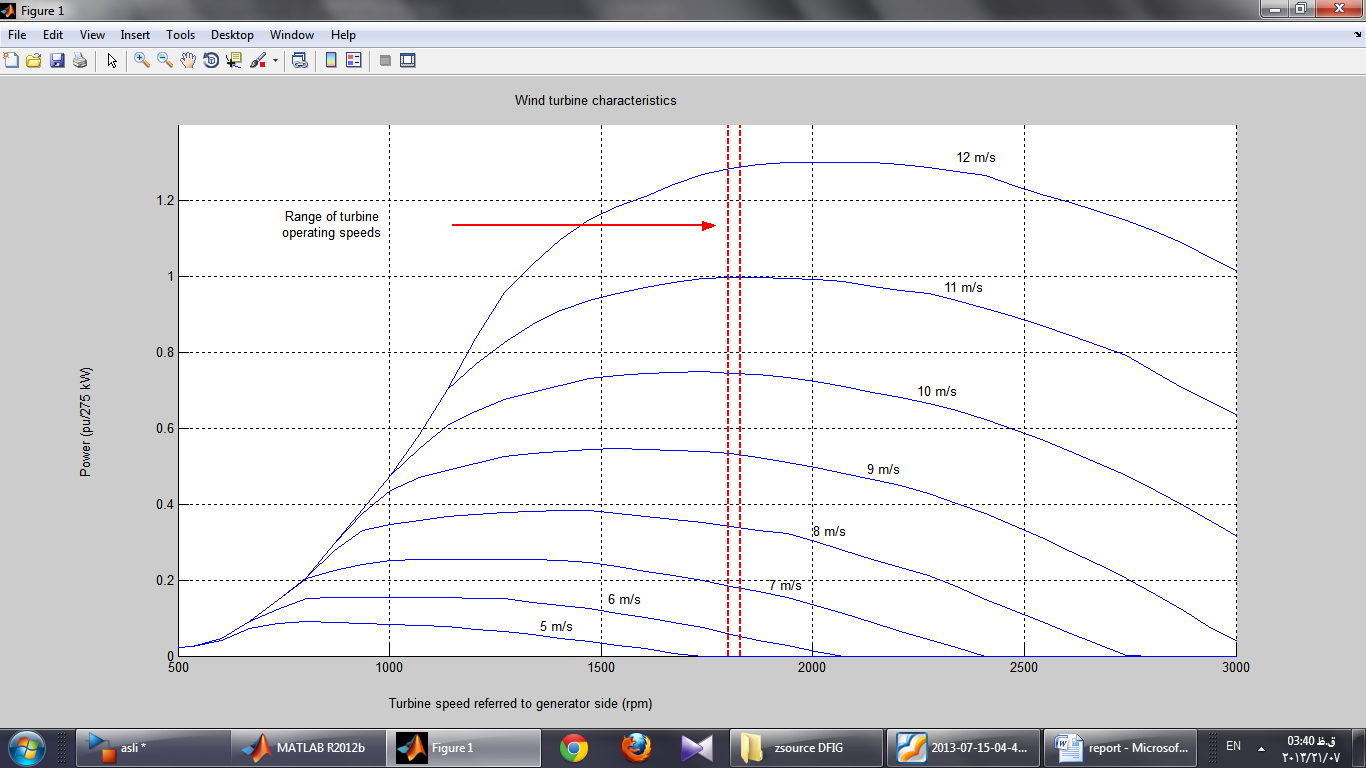Open a file with the Open File icon
Screen dimensions: 1366x768
34,61
